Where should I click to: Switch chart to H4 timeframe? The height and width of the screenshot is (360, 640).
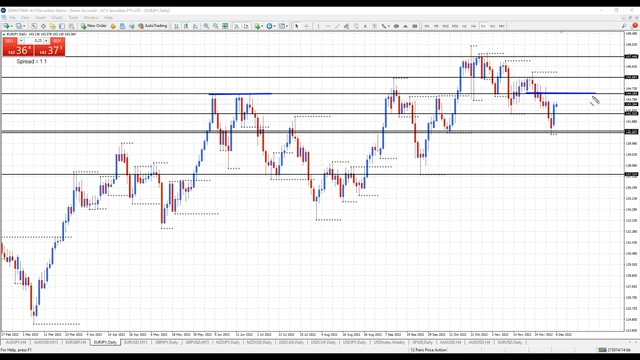tap(473, 26)
